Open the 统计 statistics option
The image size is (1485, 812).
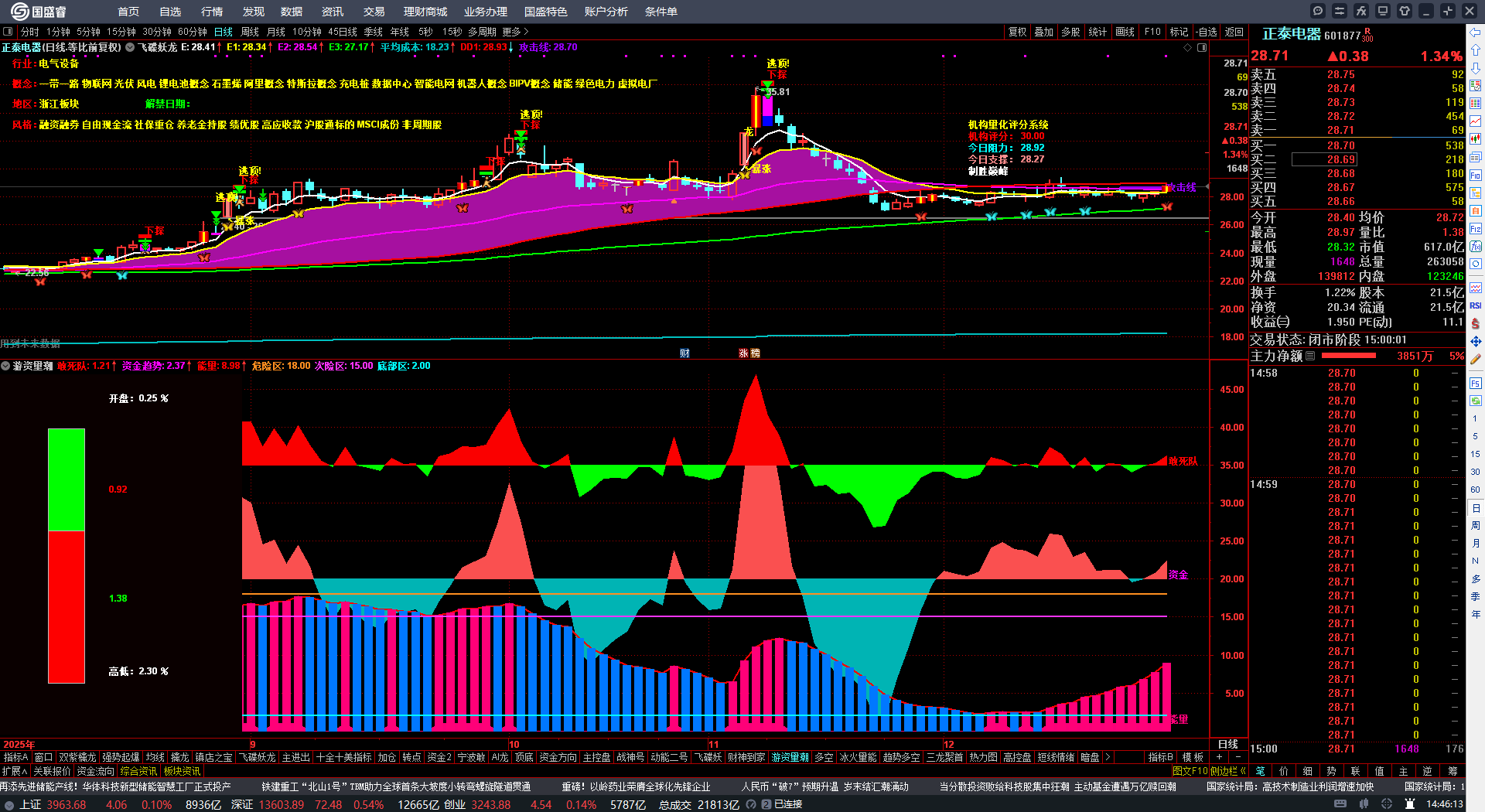click(1098, 32)
